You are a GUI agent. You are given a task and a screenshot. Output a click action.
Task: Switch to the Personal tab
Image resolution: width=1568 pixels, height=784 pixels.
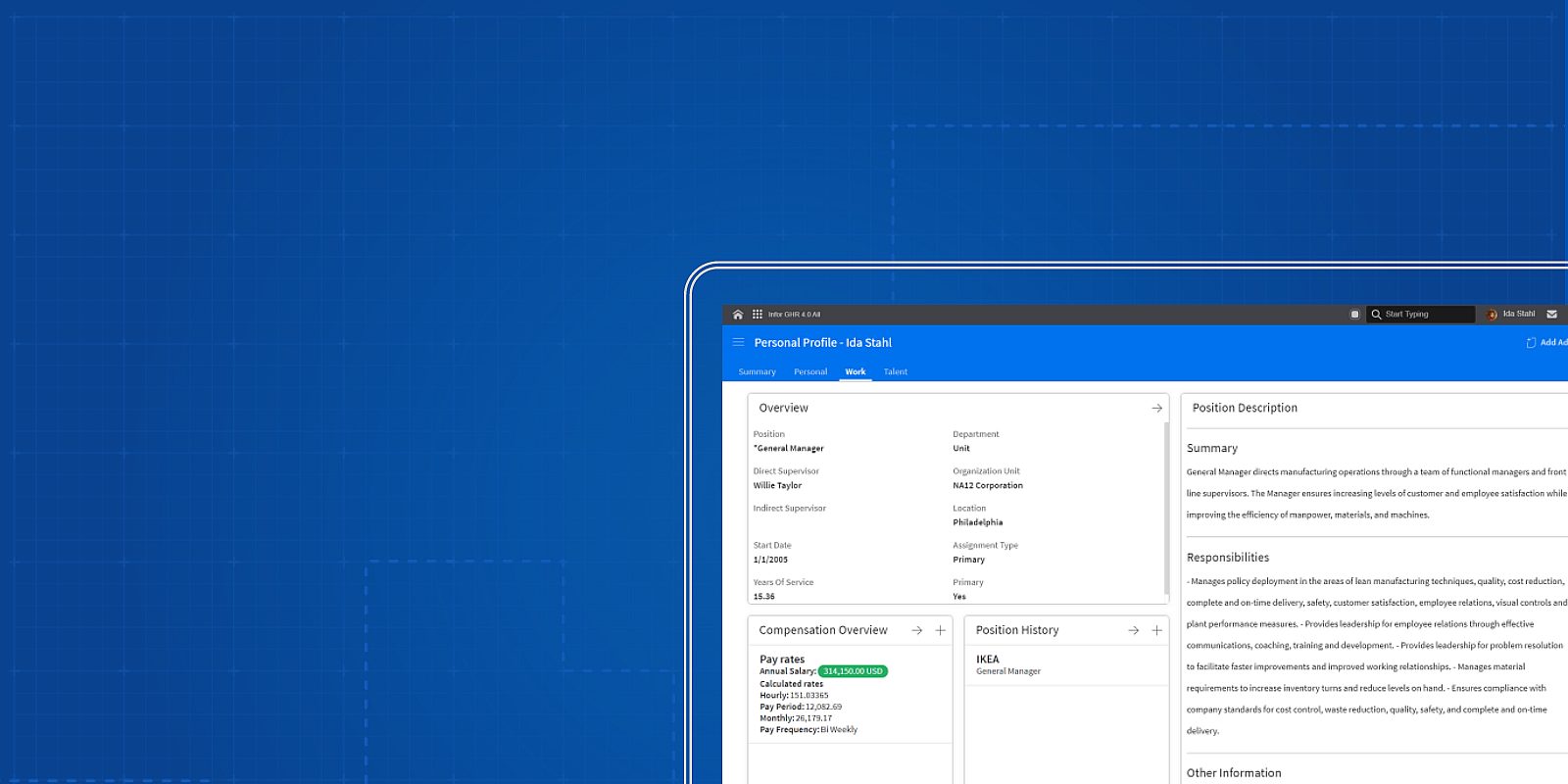point(810,371)
